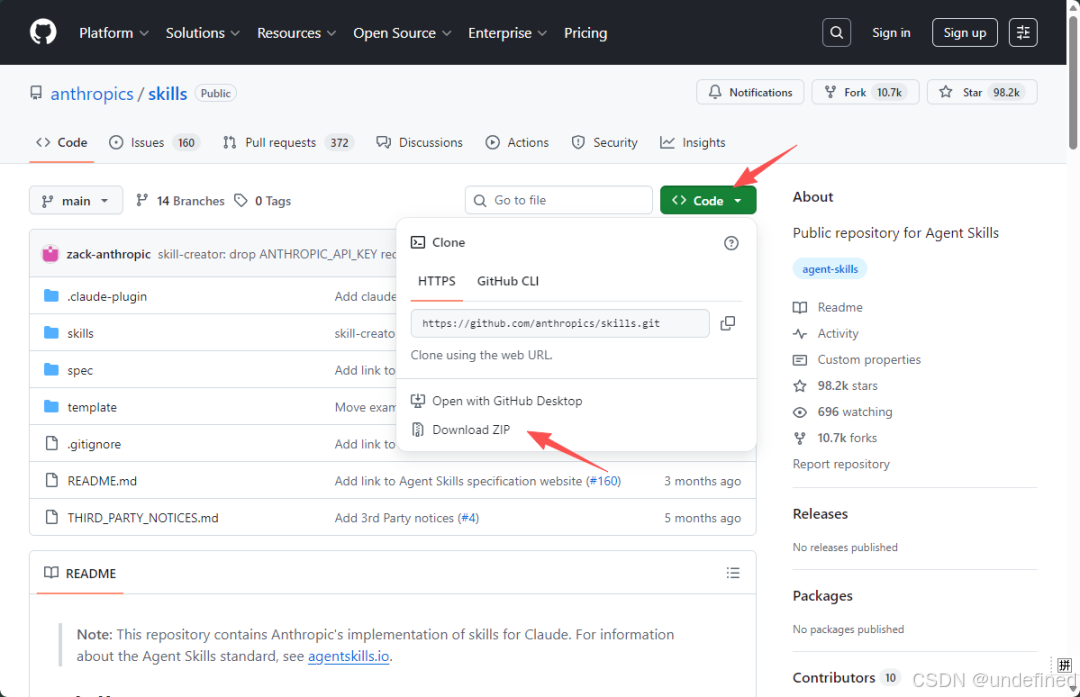Screen dimensions: 1080x697
Task: Click the .claude-plugin folder icon
Action: point(51,296)
